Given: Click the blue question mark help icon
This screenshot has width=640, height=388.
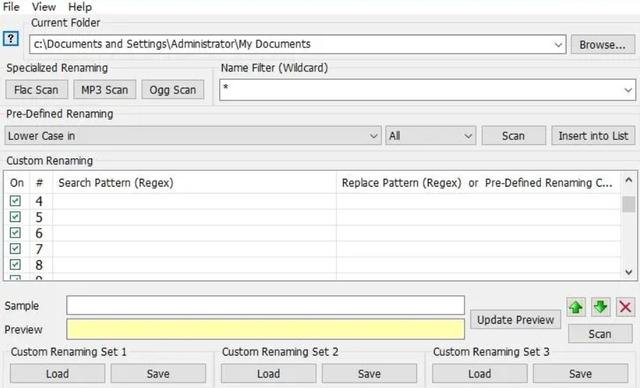Looking at the screenshot, I should (x=11, y=39).
